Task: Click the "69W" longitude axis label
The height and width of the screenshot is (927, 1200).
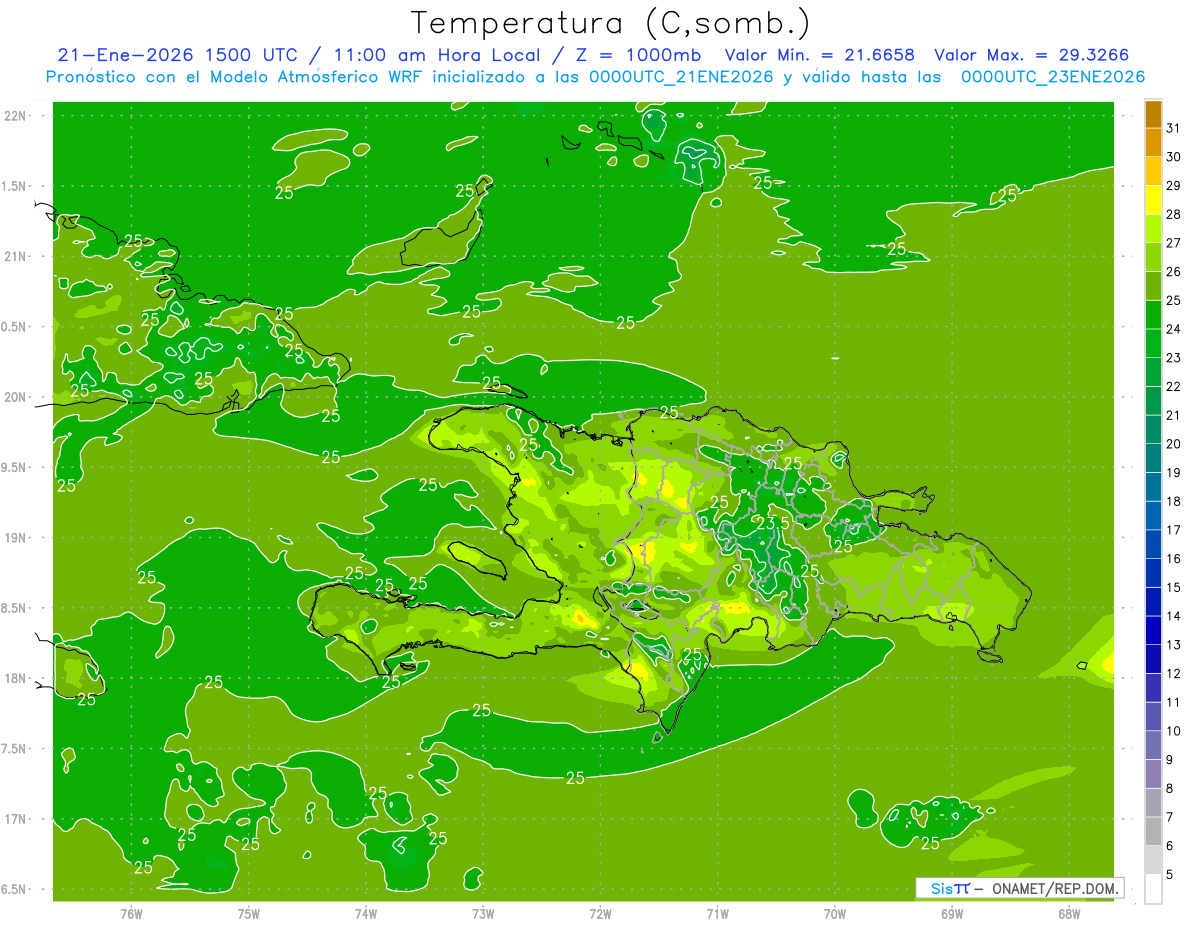Action: (x=952, y=914)
